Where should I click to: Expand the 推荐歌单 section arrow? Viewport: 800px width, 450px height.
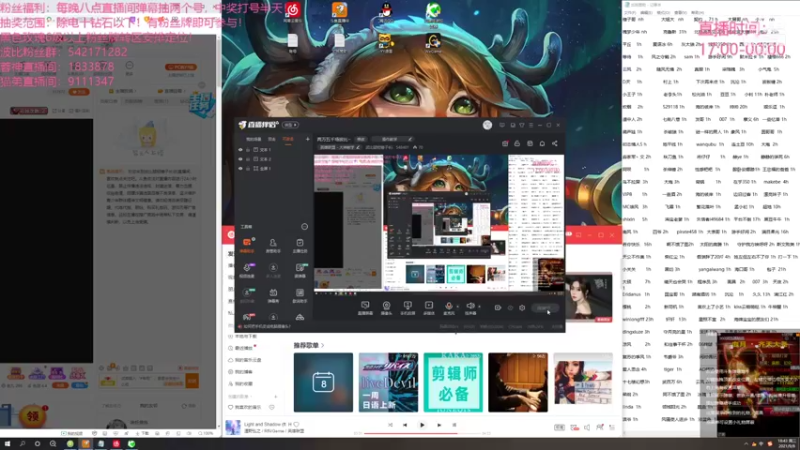[x=322, y=345]
